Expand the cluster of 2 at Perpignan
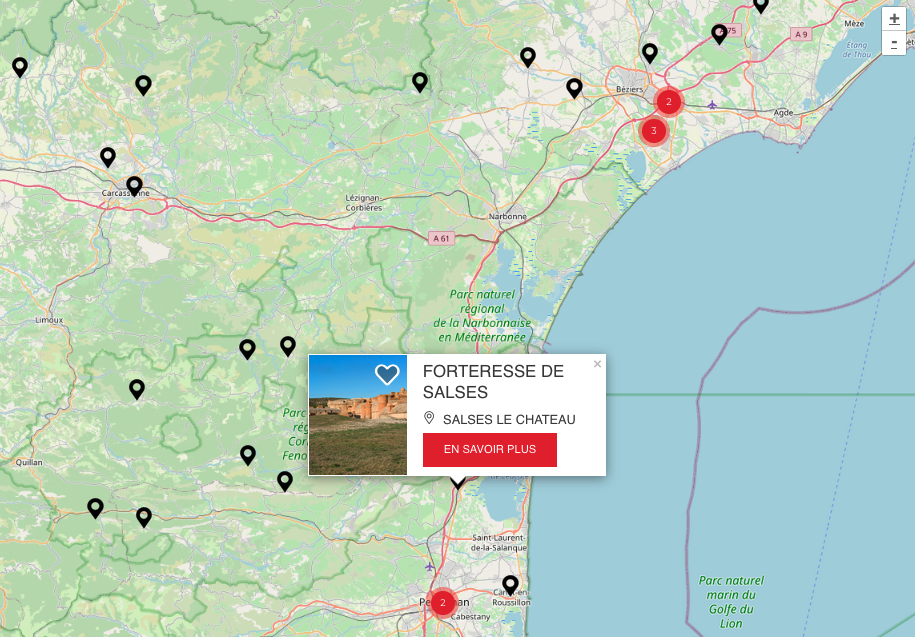This screenshot has width=915, height=637. point(443,603)
